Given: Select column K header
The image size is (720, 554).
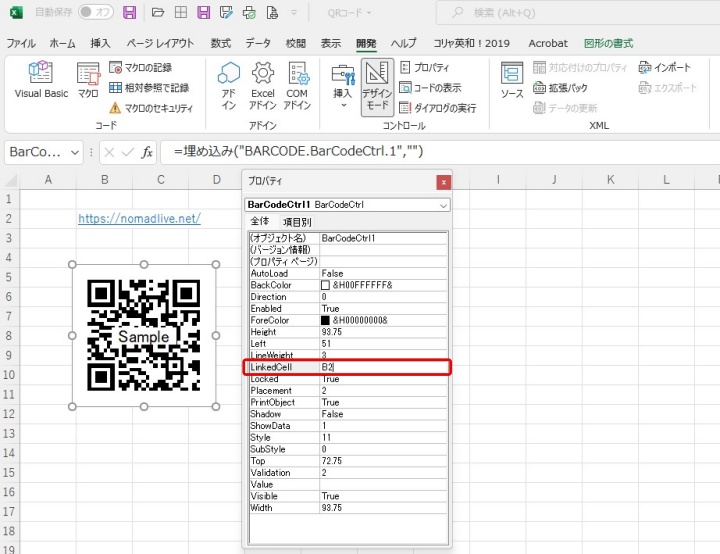Looking at the screenshot, I should pyautogui.click(x=610, y=180).
